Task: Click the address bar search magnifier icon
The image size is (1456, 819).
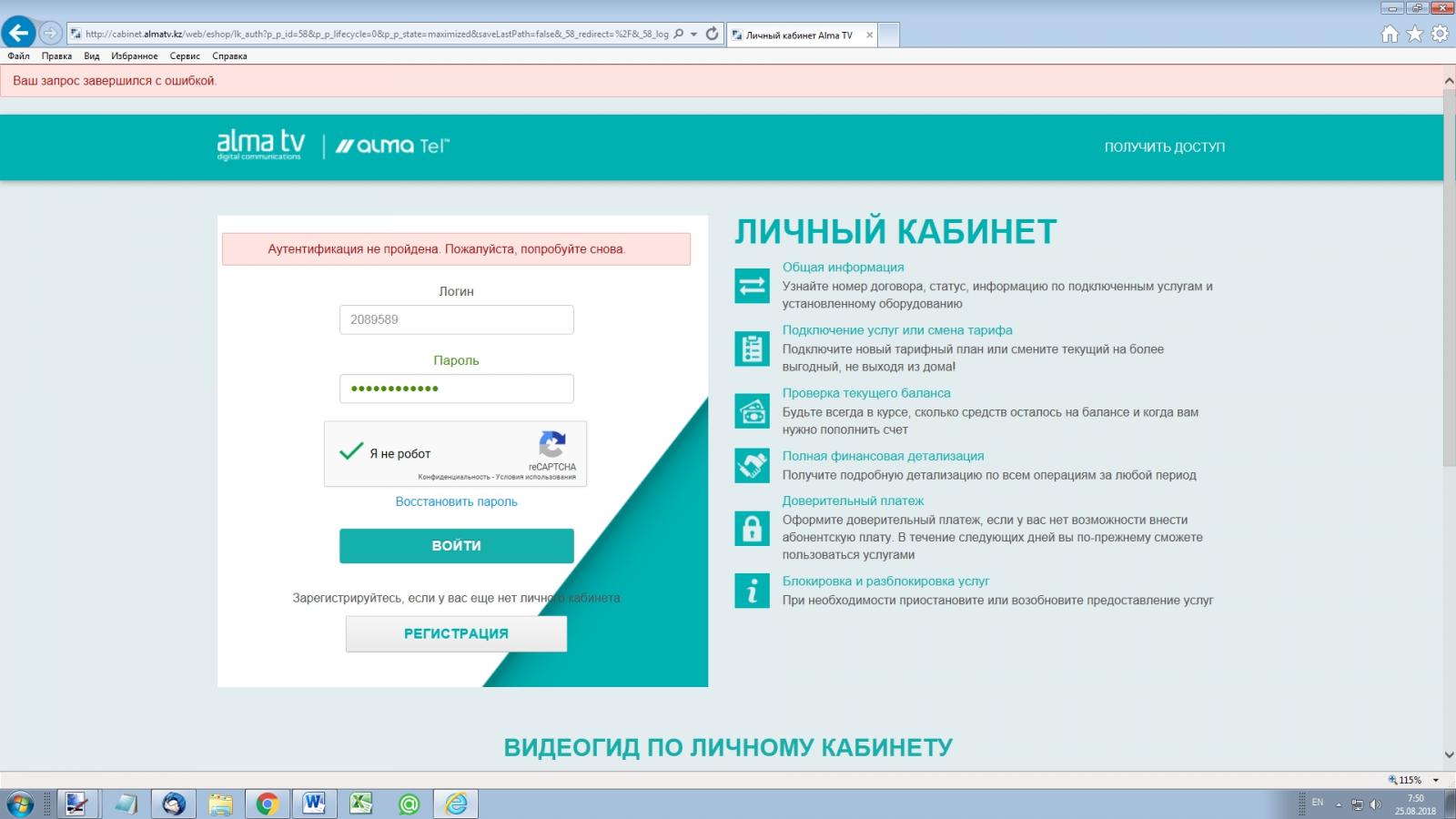Action: click(x=678, y=34)
